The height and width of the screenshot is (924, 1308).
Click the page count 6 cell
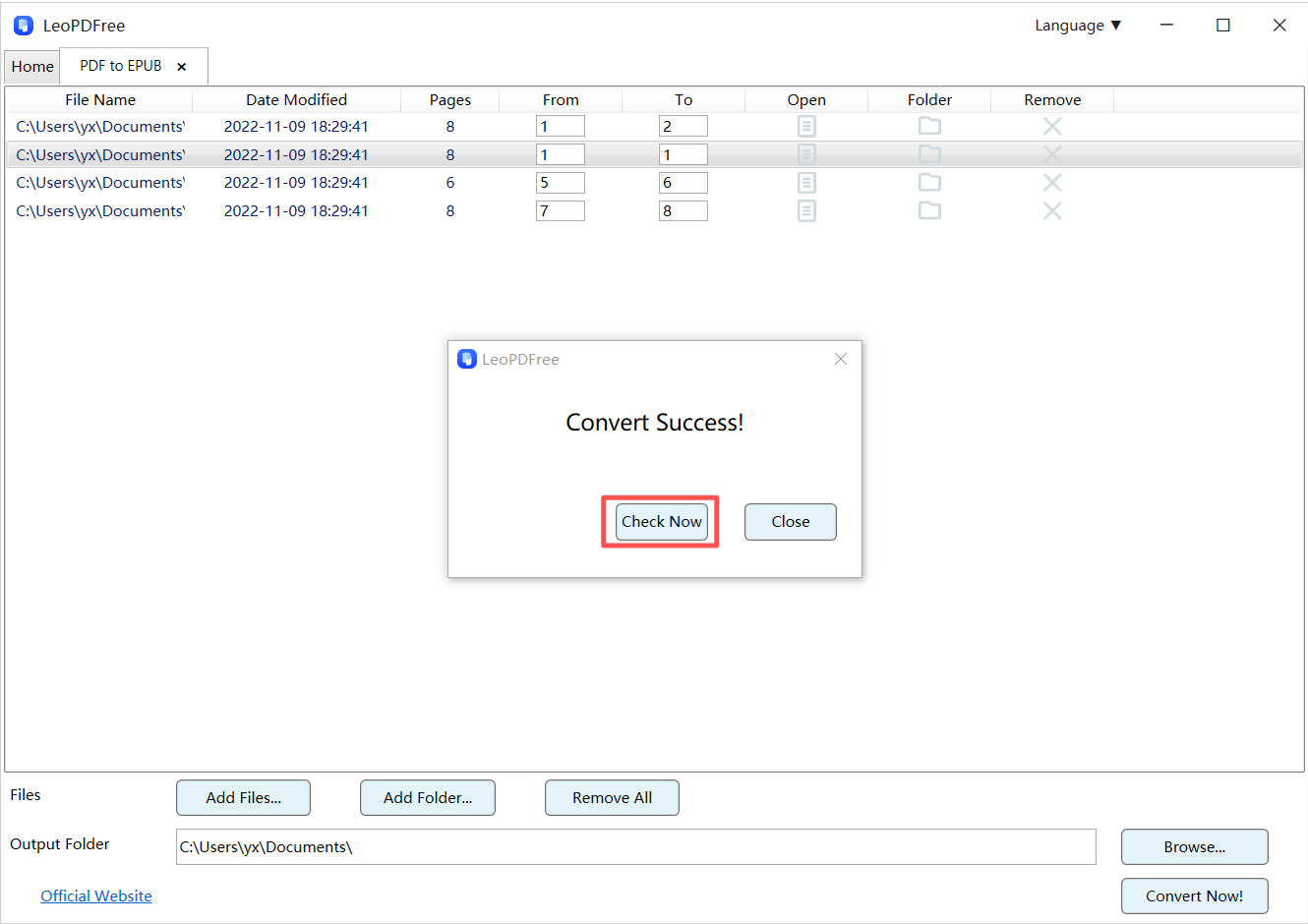[450, 183]
